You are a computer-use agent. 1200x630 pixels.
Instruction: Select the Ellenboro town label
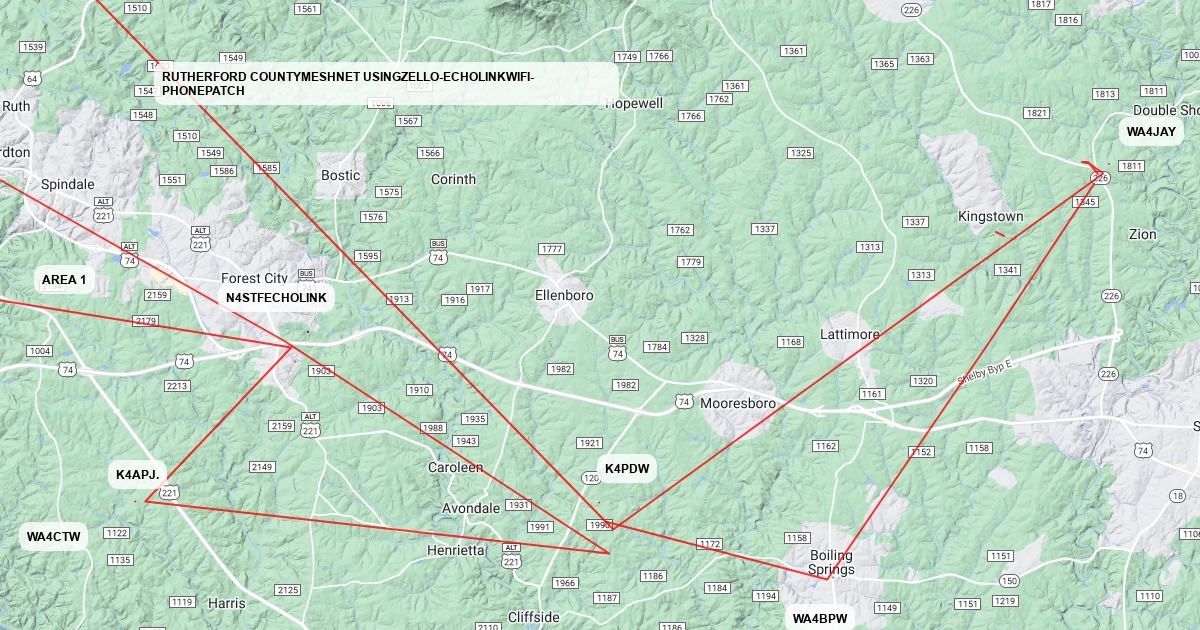tap(564, 296)
